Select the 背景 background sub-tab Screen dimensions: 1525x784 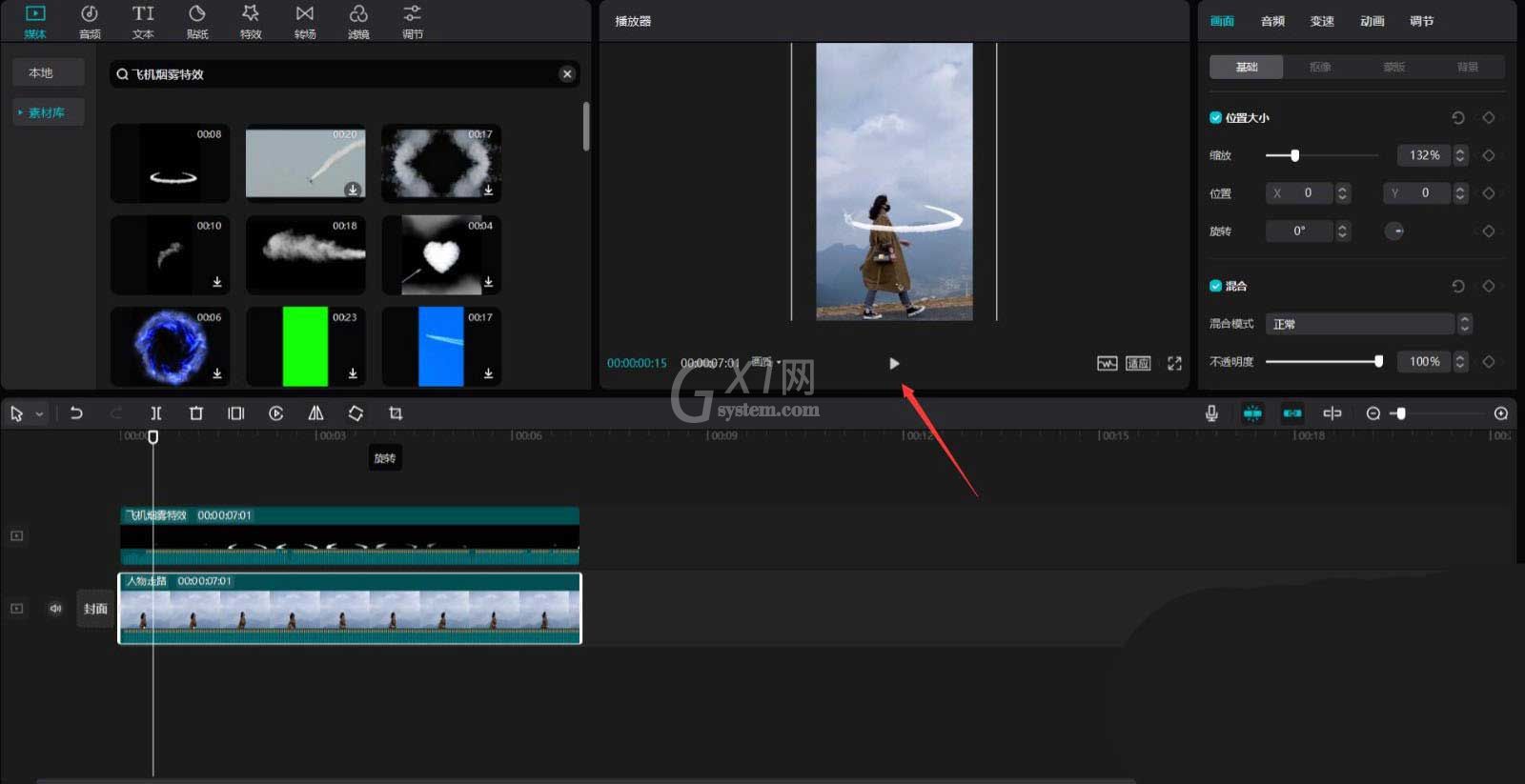coord(1468,67)
